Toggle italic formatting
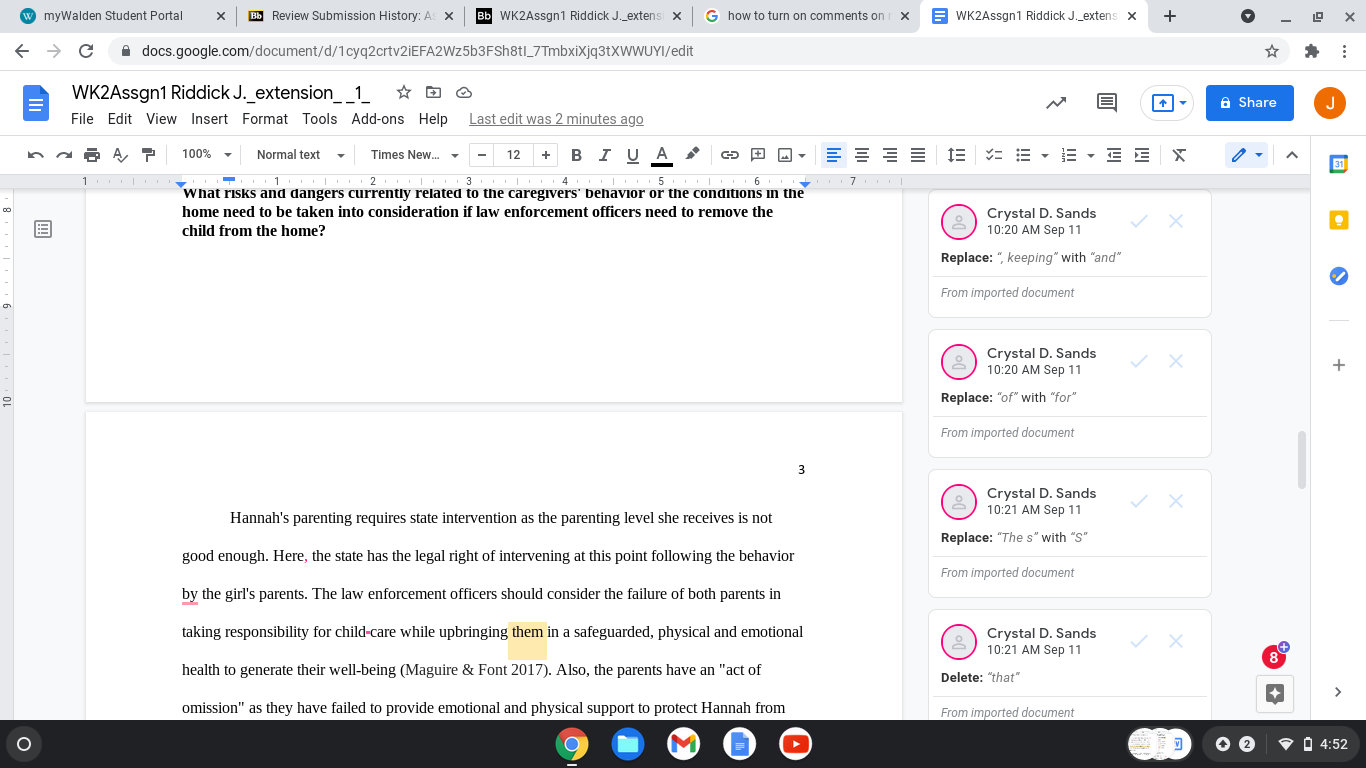The image size is (1366, 768). [604, 155]
